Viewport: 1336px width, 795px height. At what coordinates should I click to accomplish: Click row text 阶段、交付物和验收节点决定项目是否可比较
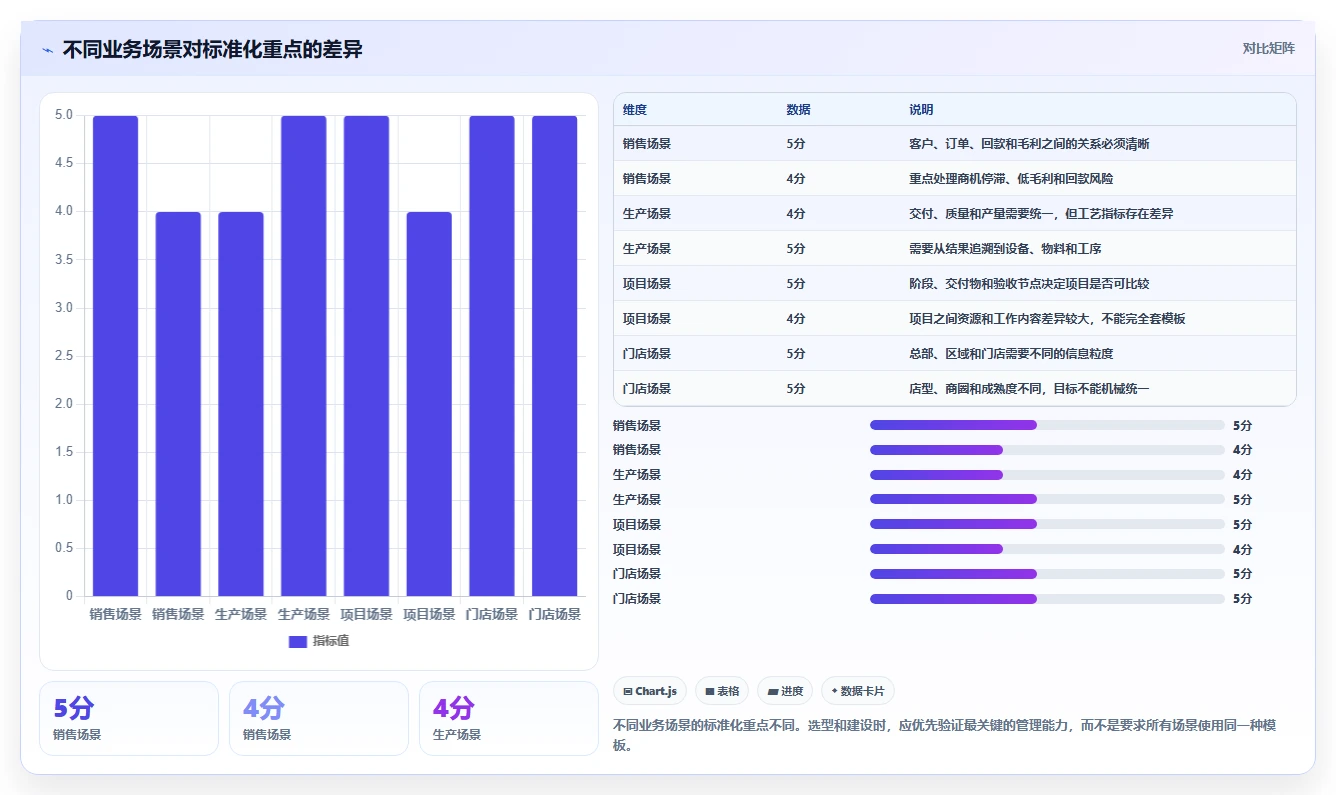pos(1029,284)
